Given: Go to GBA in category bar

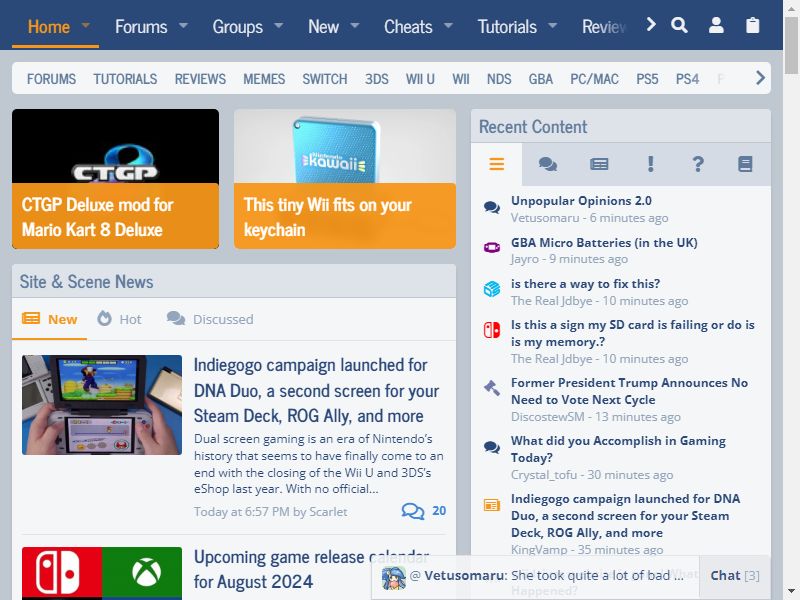Looking at the screenshot, I should coord(540,79).
